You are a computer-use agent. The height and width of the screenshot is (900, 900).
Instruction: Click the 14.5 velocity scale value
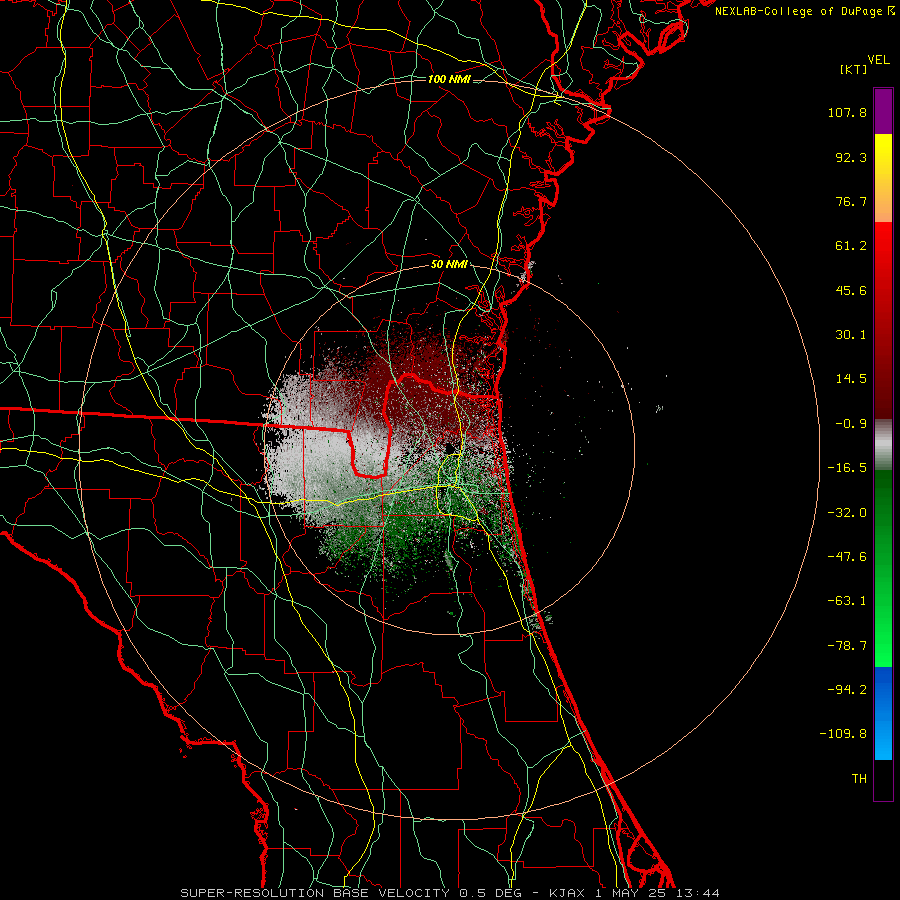click(851, 379)
